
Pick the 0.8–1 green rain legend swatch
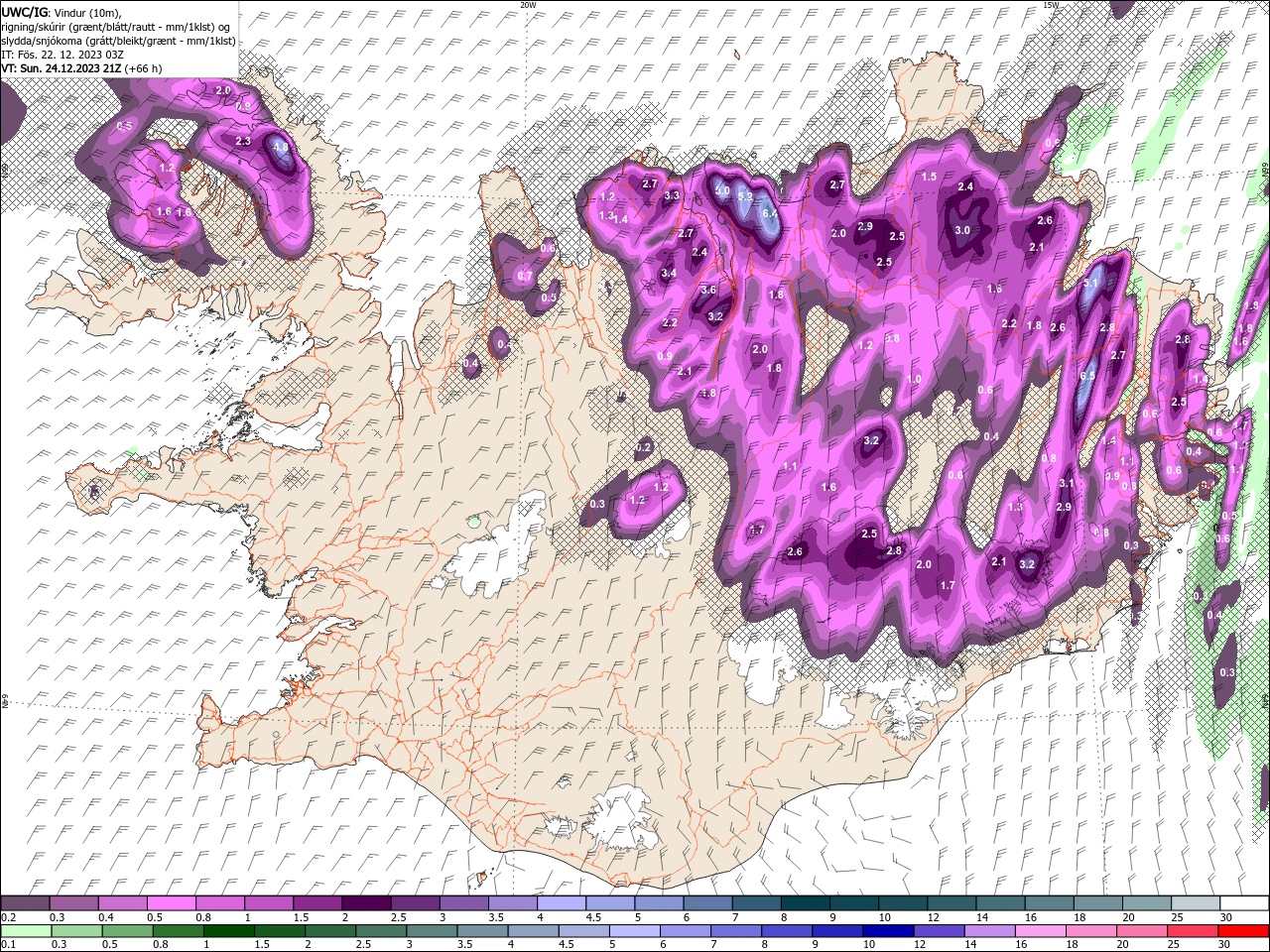pos(179,930)
